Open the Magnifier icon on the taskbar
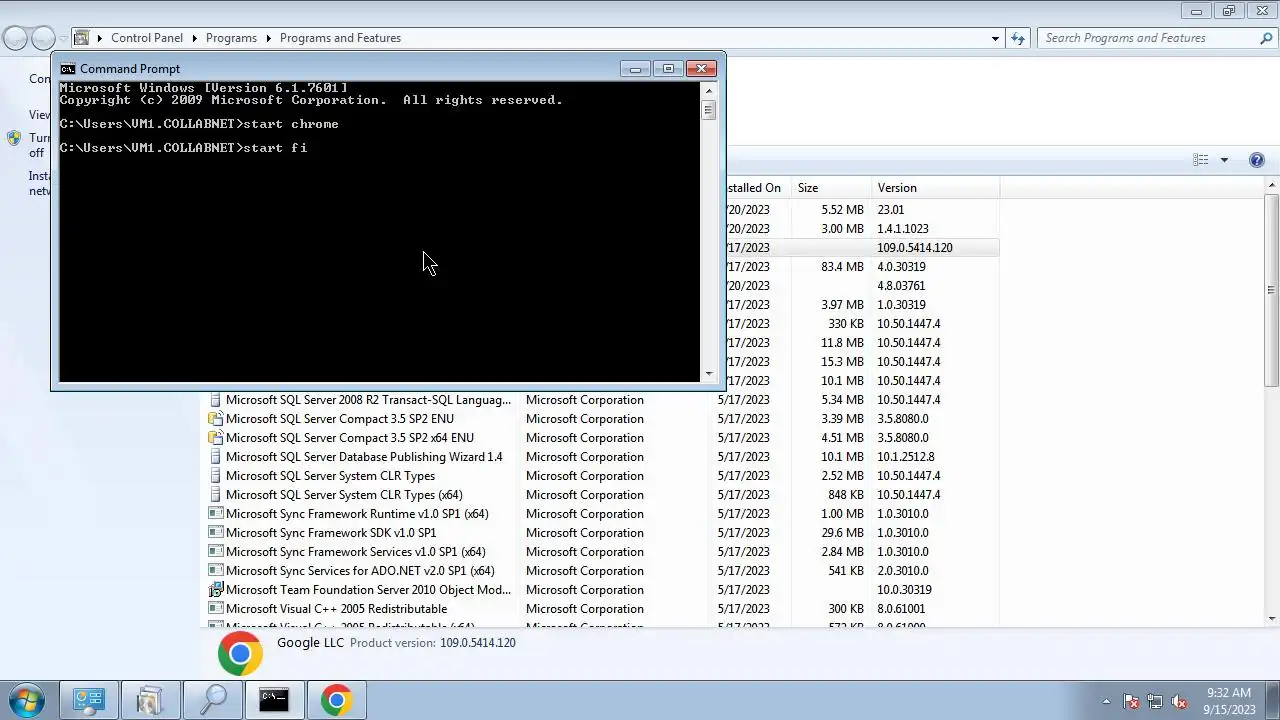This screenshot has width=1280, height=720. point(212,700)
